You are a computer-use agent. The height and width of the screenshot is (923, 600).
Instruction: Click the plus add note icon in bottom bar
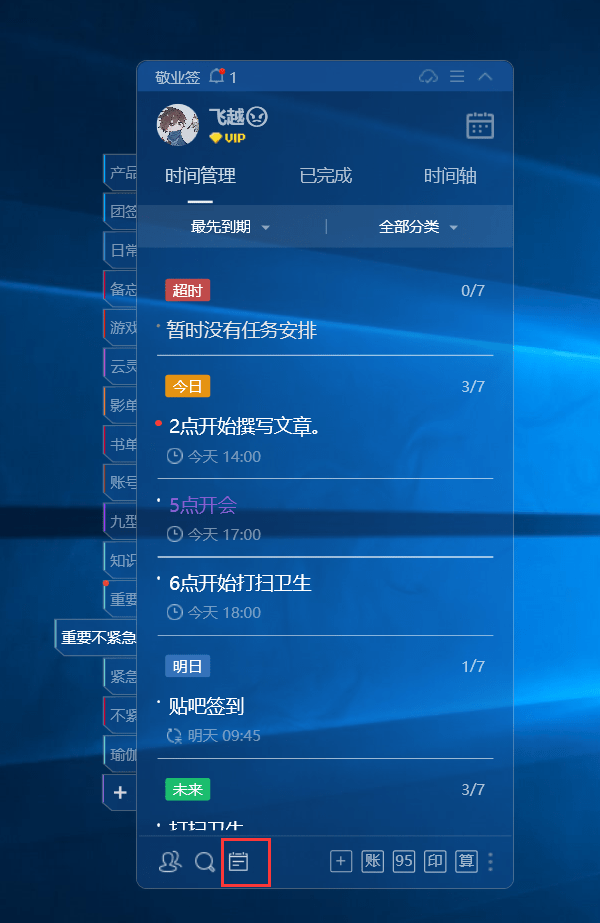(341, 861)
